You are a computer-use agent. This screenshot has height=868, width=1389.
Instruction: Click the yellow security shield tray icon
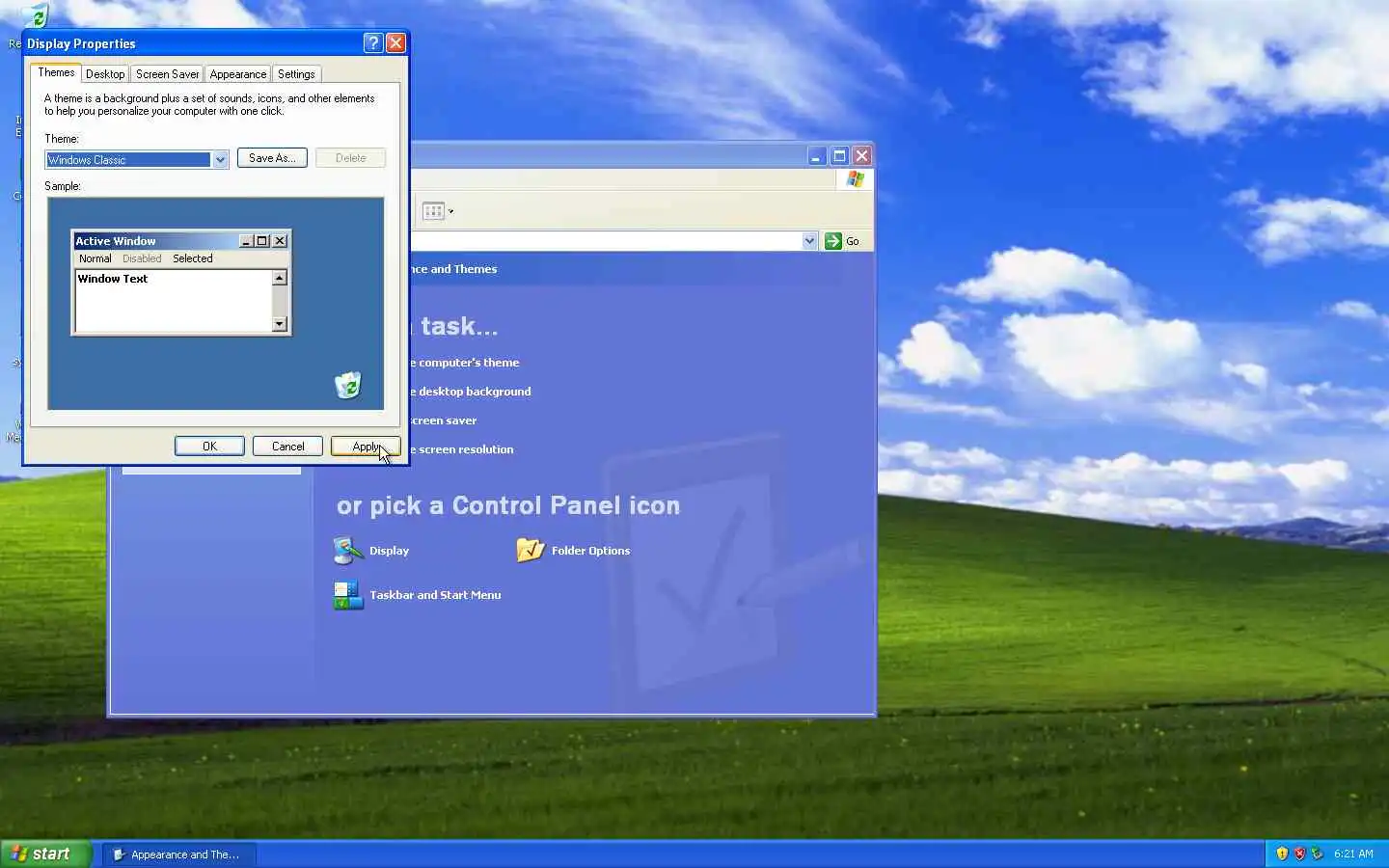pos(1282,854)
